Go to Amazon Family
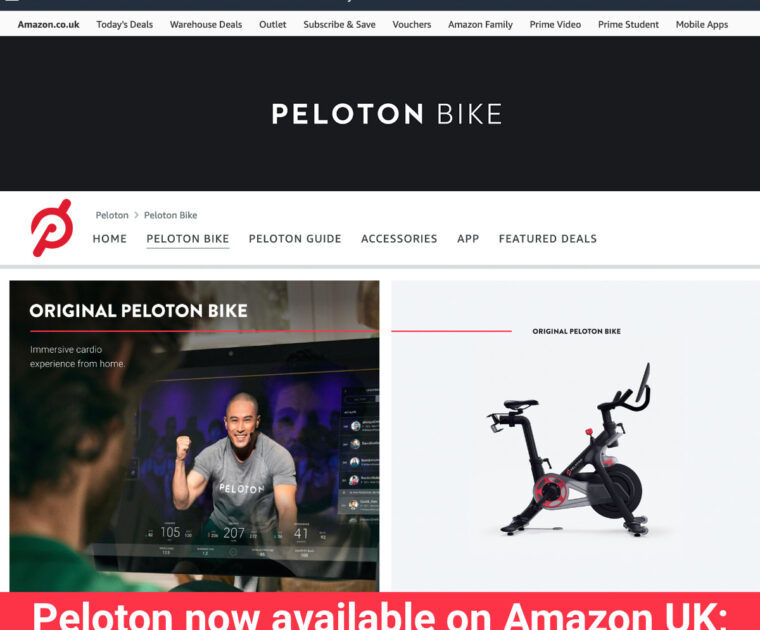The image size is (760, 630). click(480, 24)
